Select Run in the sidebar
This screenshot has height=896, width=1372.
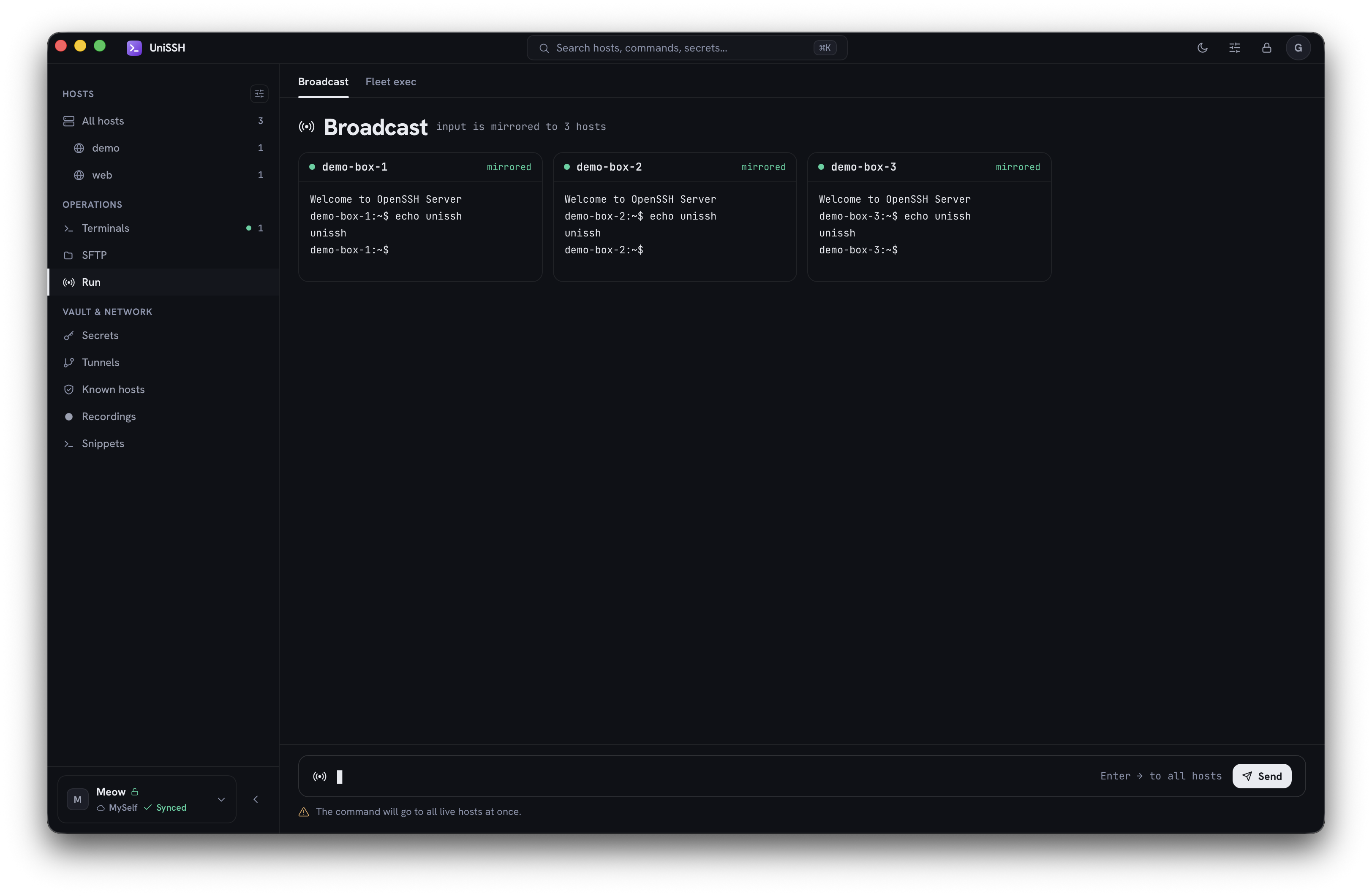(x=163, y=282)
